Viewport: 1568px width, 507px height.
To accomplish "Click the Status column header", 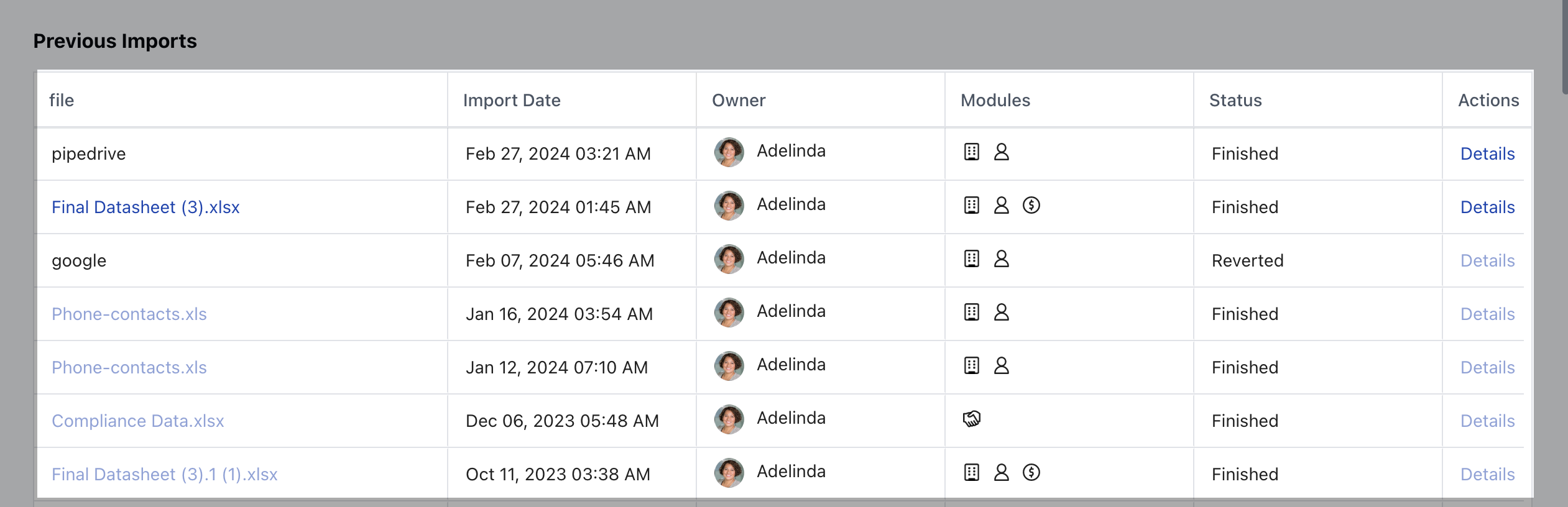I will coord(1235,100).
